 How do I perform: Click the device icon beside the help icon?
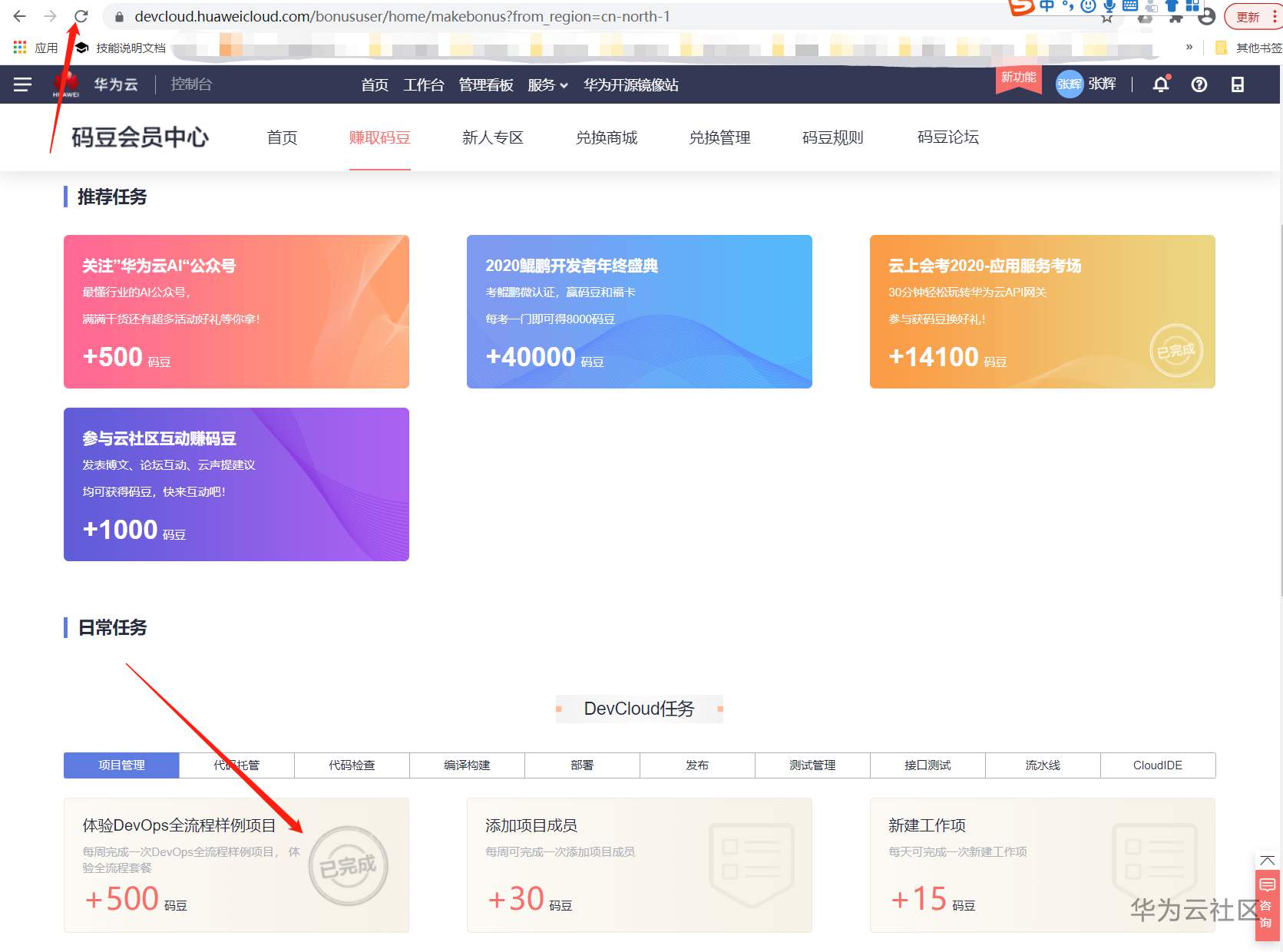[x=1238, y=84]
